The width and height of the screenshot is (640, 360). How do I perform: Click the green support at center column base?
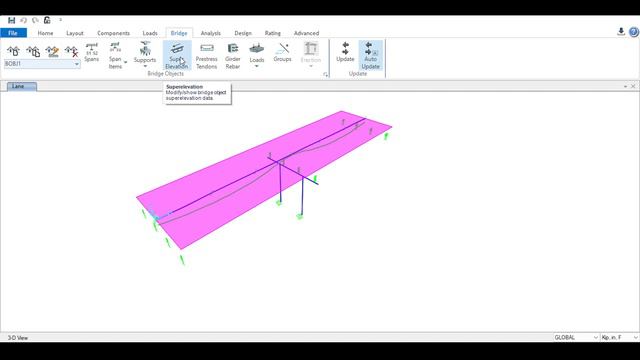[x=279, y=202]
